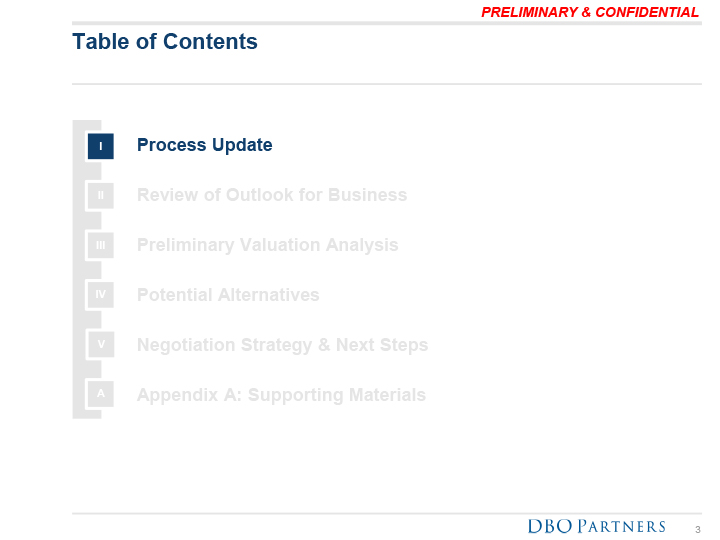Open the Process Update section

tap(204, 145)
